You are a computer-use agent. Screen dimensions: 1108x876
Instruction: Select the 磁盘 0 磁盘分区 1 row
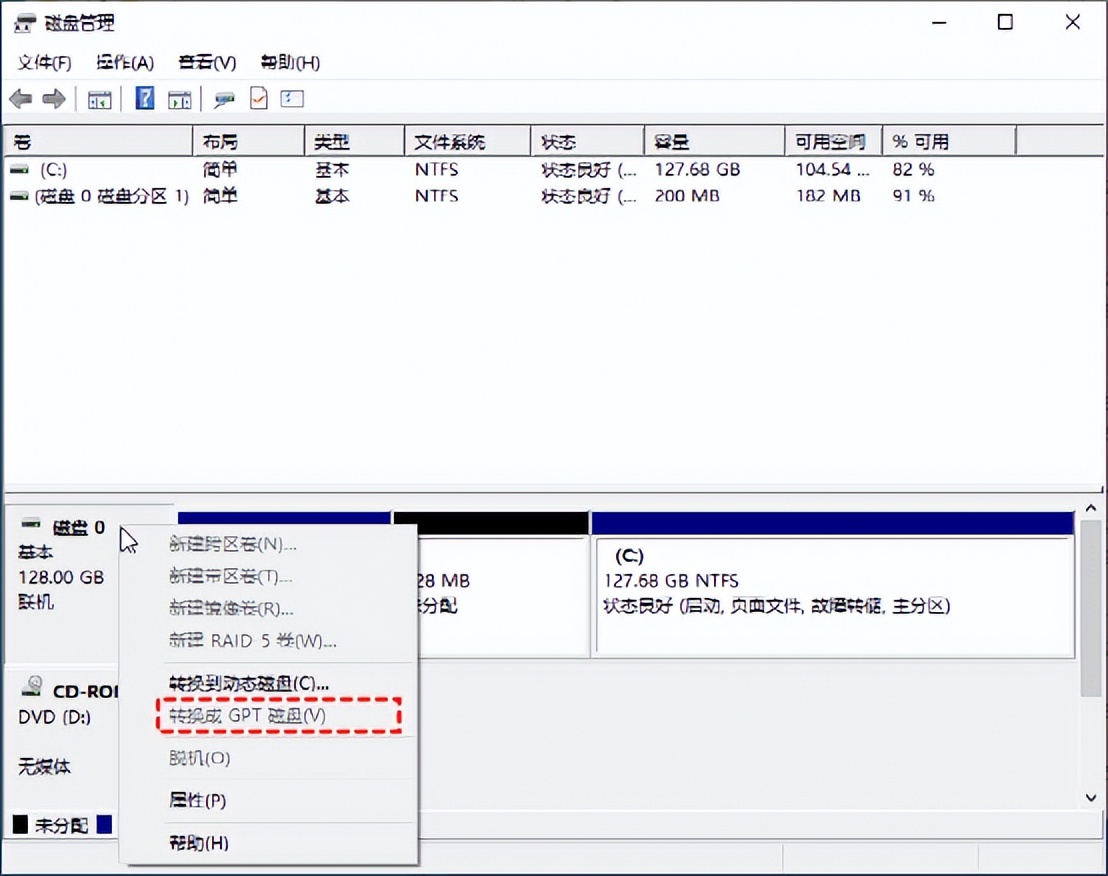click(x=100, y=196)
